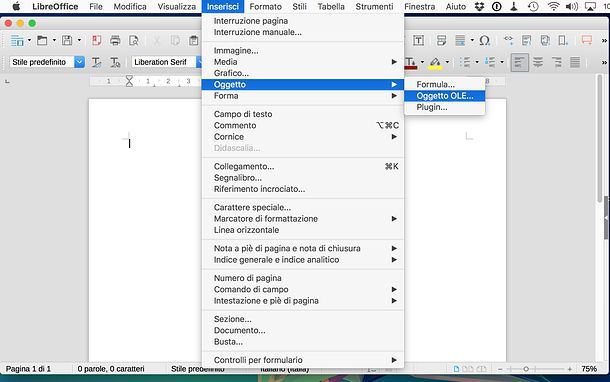Open the Apple menu
This screenshot has width=610, height=382.
(16, 7)
